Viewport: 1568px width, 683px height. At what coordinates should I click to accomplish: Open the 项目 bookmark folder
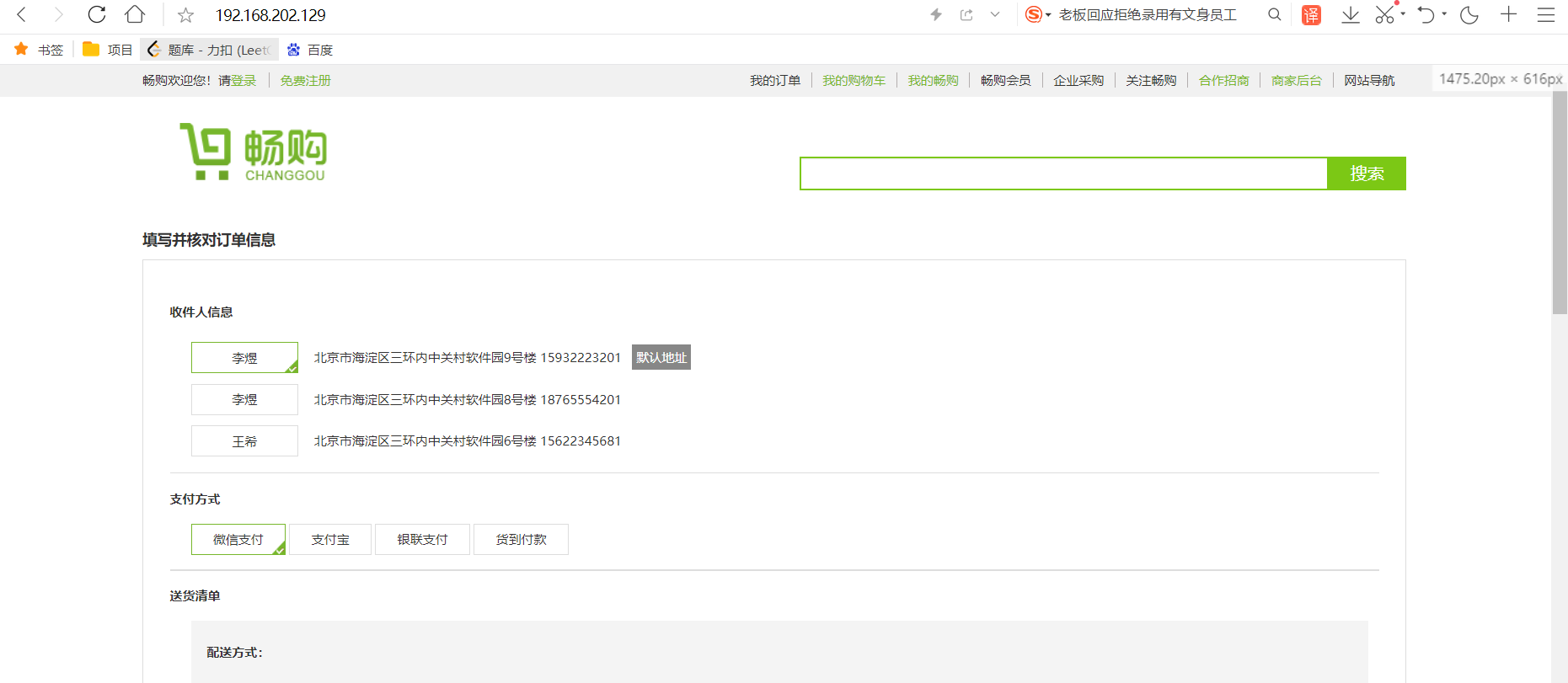[x=107, y=50]
